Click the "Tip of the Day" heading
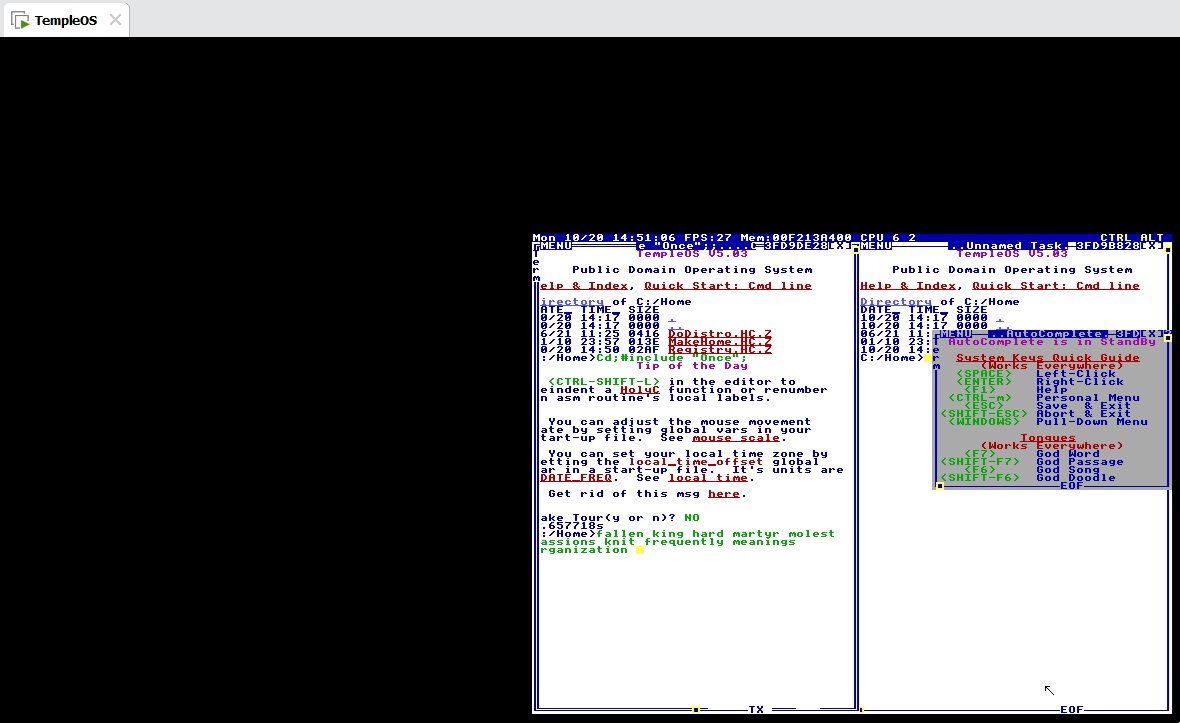 tap(692, 366)
